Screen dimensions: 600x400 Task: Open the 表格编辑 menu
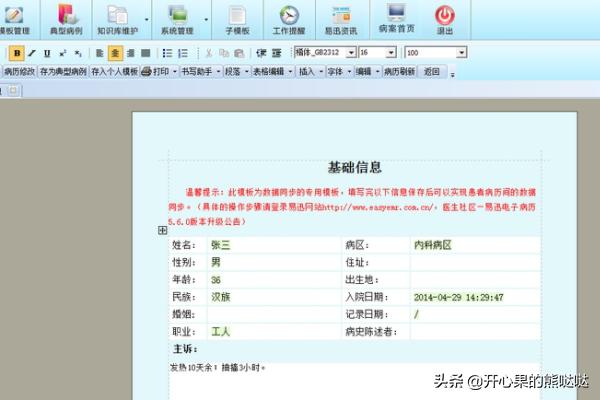[270, 72]
